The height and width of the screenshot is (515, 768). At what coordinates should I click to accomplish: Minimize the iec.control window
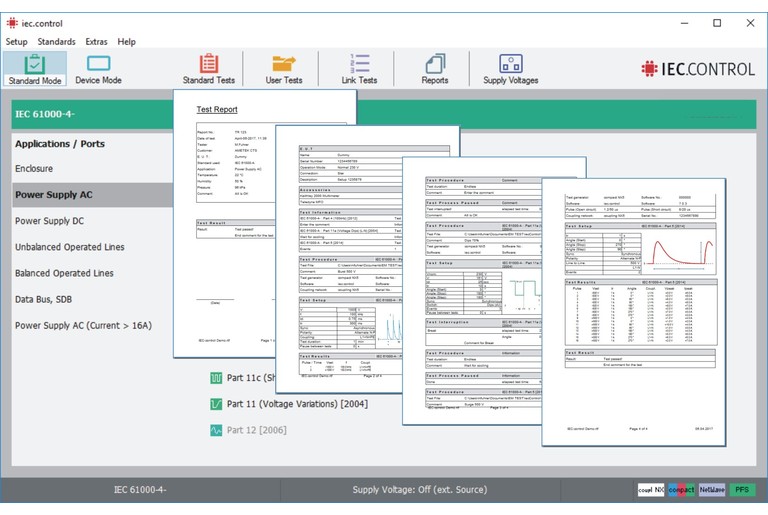click(x=684, y=23)
